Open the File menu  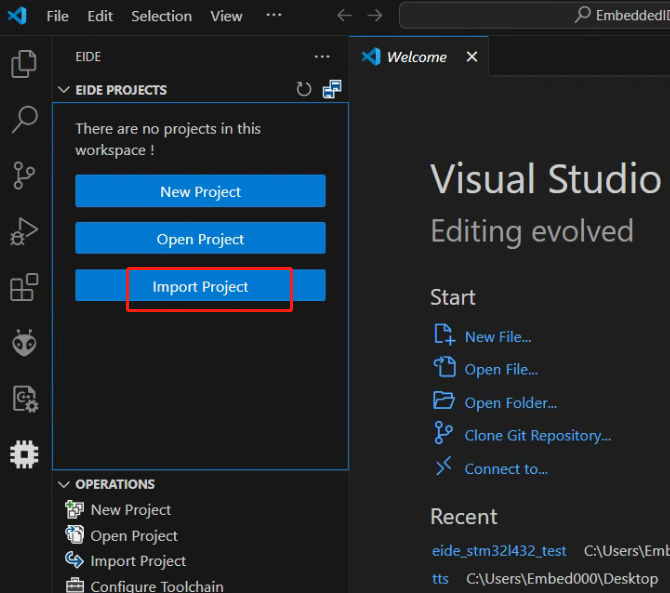click(57, 16)
